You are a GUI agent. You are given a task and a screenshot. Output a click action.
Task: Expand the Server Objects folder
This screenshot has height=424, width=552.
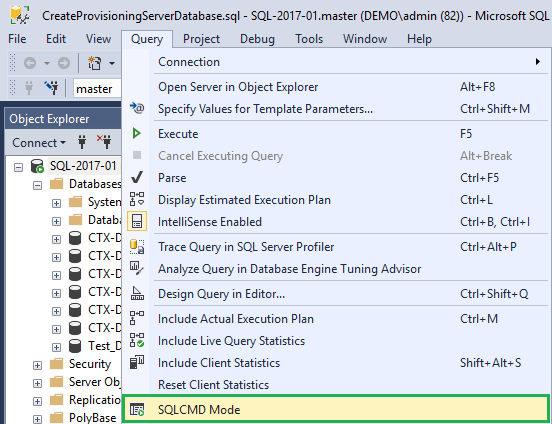point(37,383)
